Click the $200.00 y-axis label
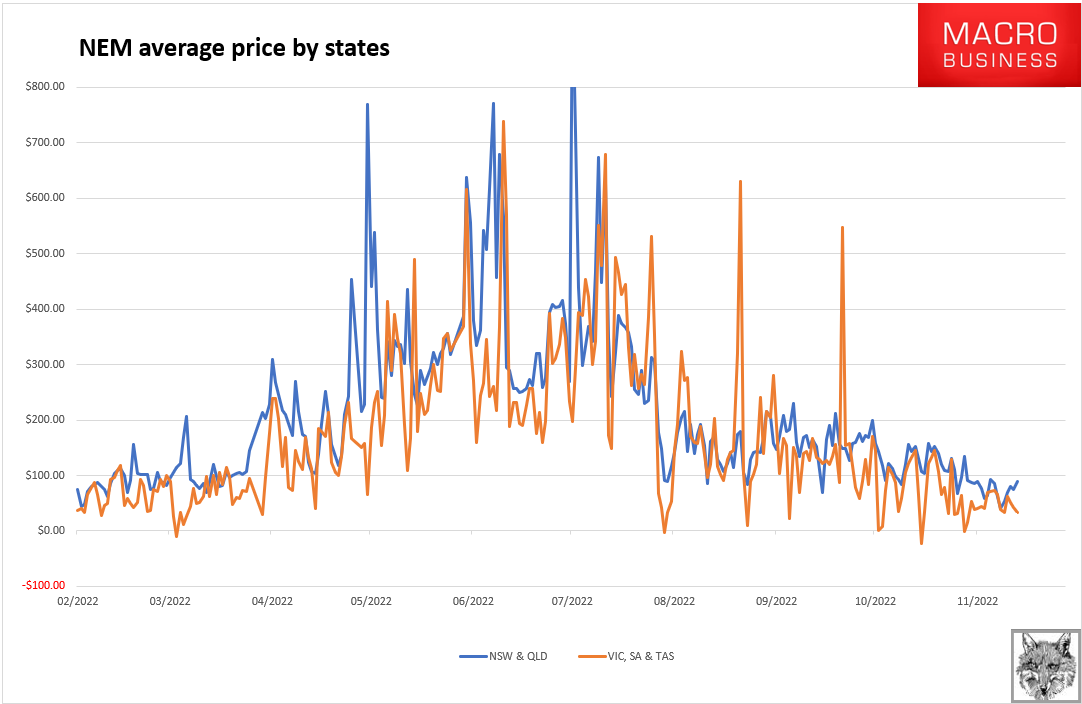 tap(45, 419)
